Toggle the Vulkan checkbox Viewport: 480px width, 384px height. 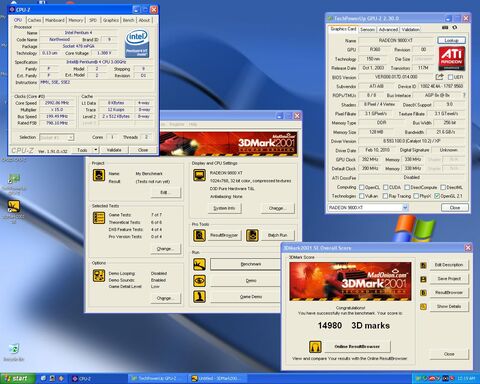click(361, 196)
